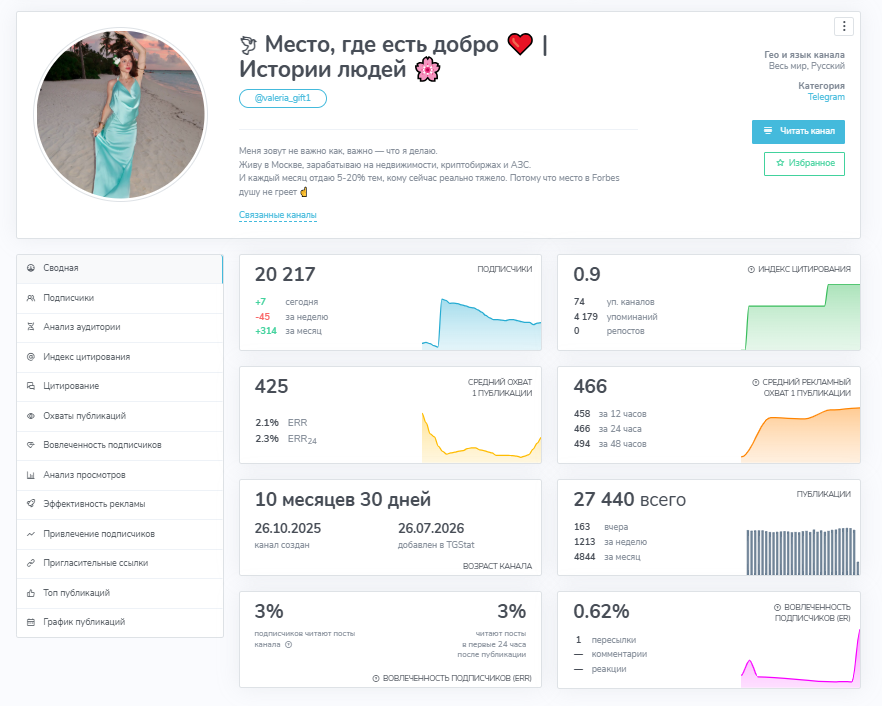Click the Эффективность рекламы megaphone icon
Image resolution: width=882 pixels, height=706 pixels.
pos(31,504)
